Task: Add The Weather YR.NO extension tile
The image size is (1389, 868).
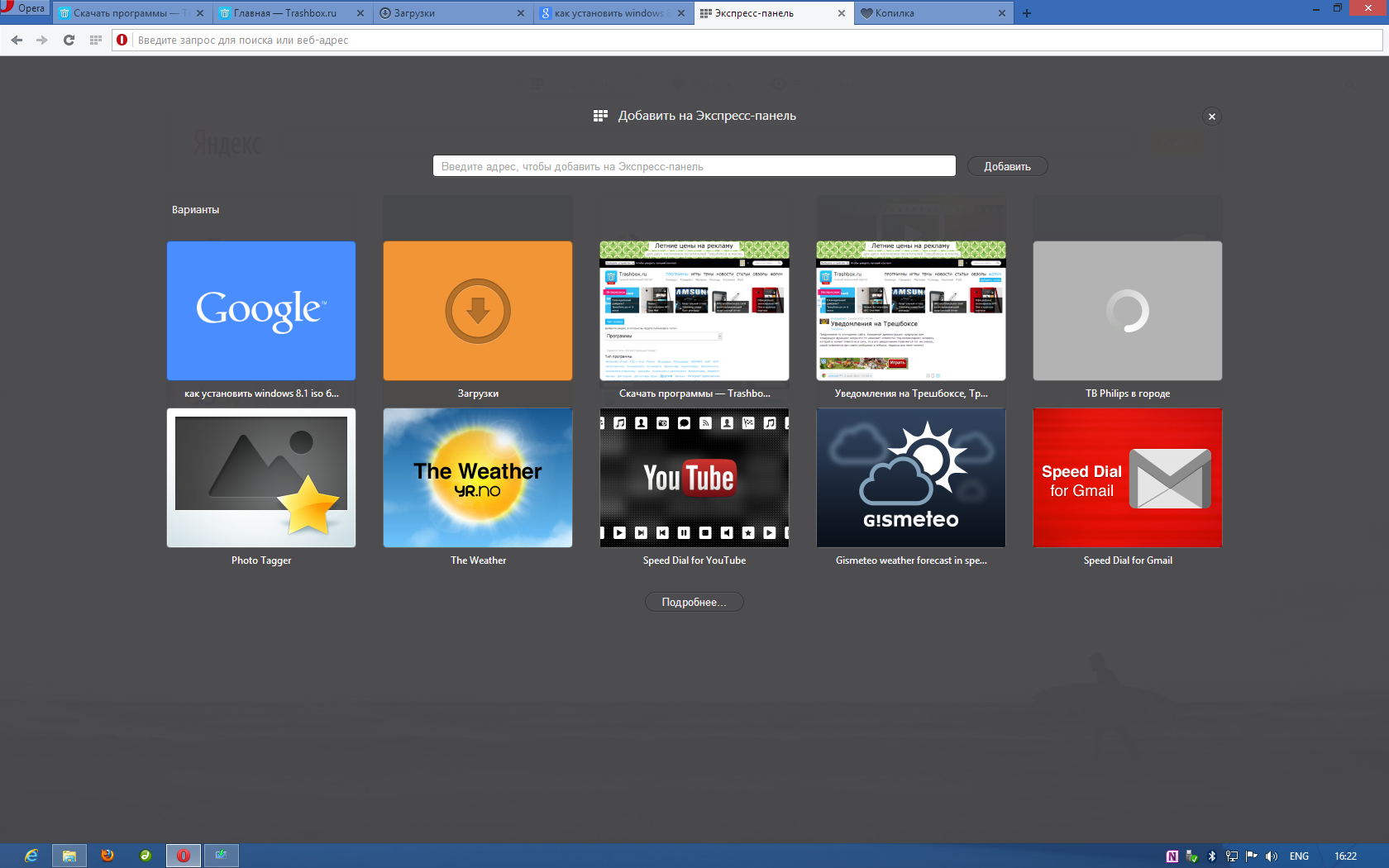Action: click(x=478, y=478)
